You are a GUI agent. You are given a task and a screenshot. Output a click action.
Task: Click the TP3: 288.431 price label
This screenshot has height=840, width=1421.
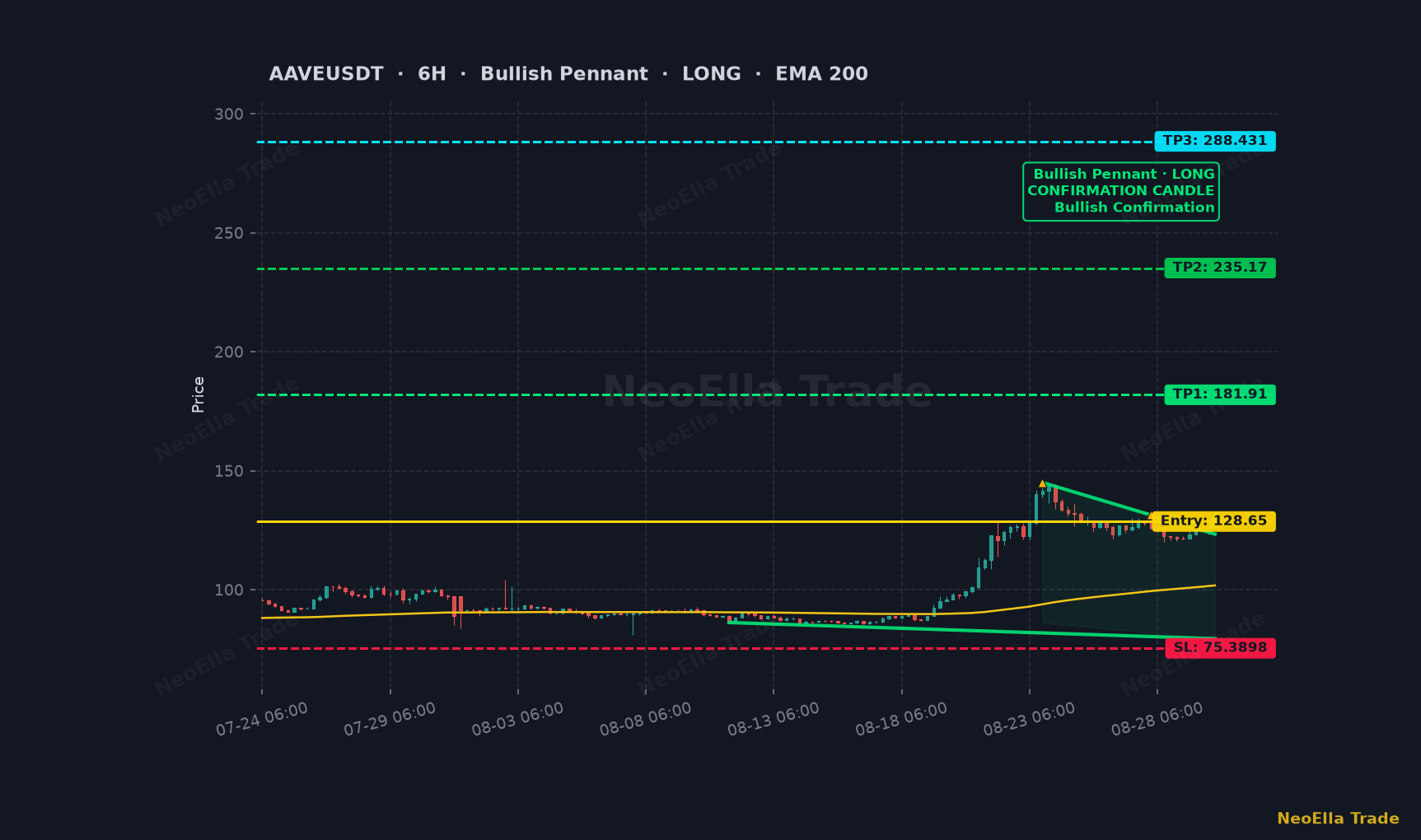click(x=1215, y=141)
